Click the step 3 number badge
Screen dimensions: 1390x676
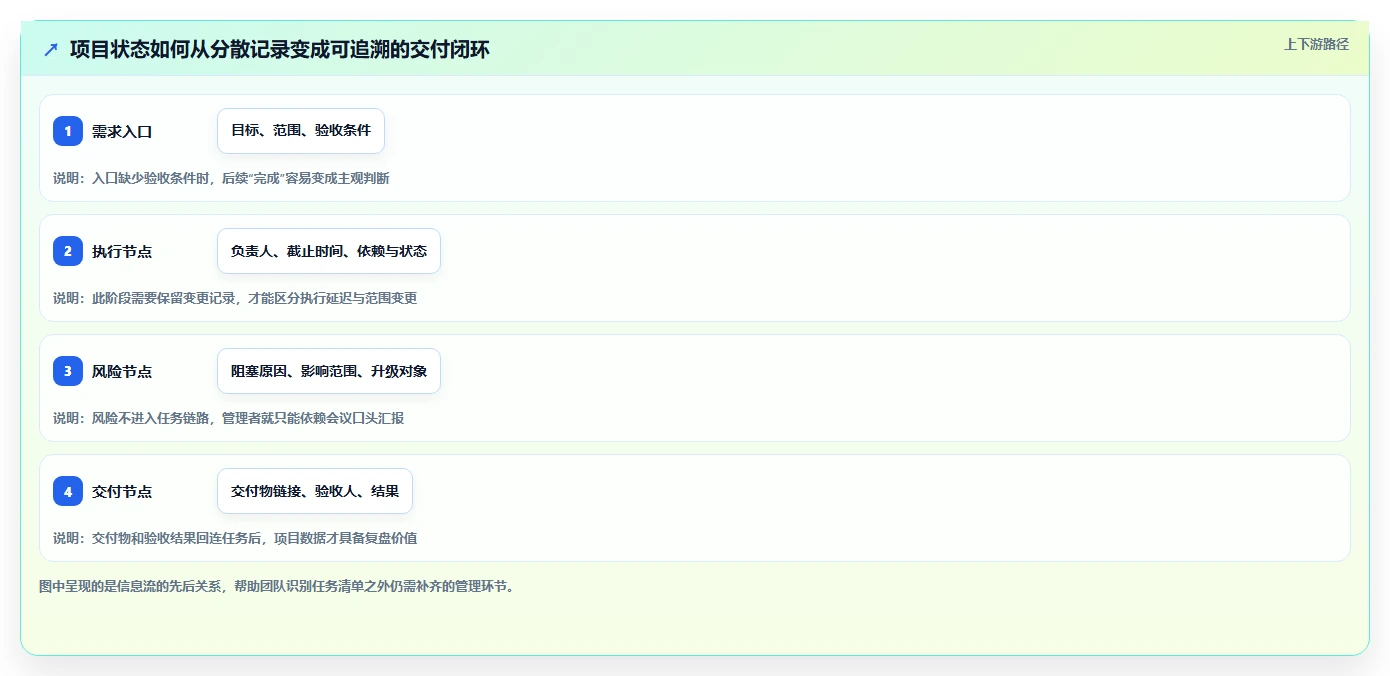pos(68,371)
